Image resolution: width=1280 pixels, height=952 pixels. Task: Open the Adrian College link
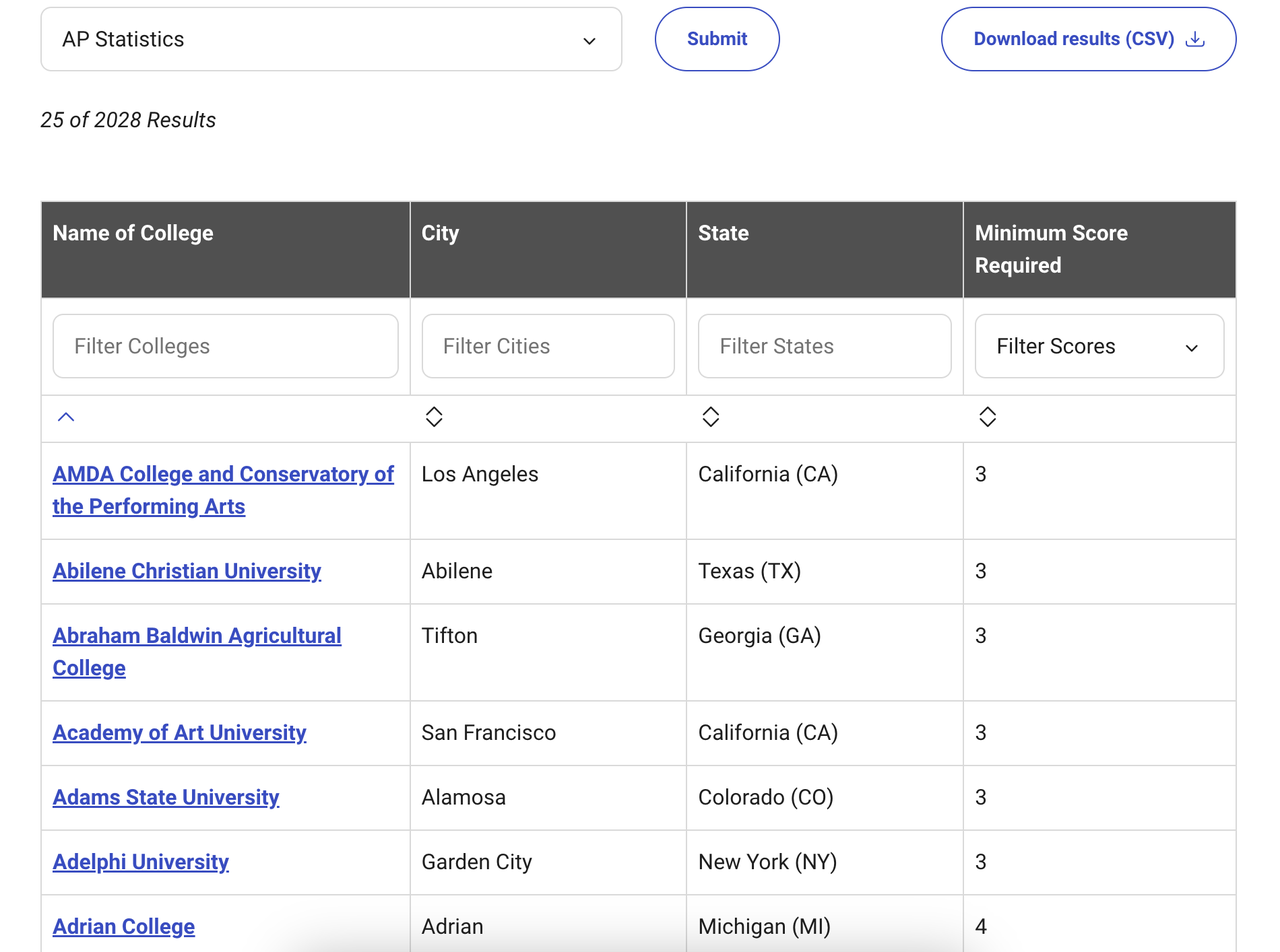[x=124, y=926]
